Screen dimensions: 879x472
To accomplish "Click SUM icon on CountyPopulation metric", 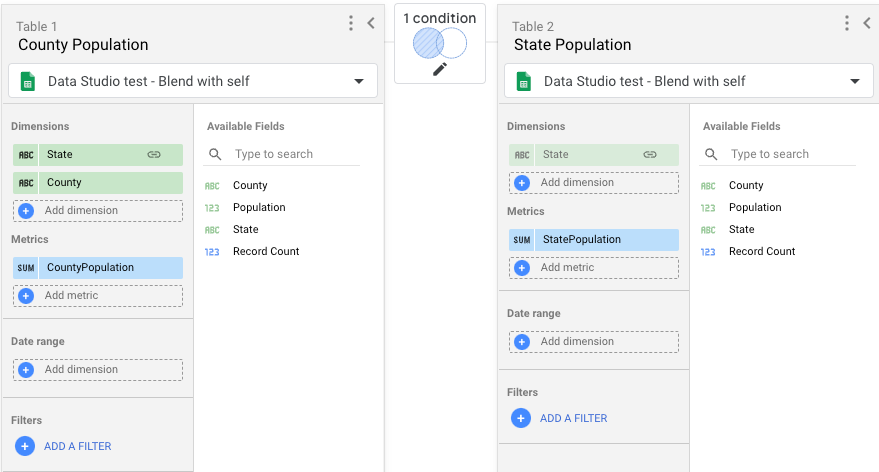I will 26,268.
